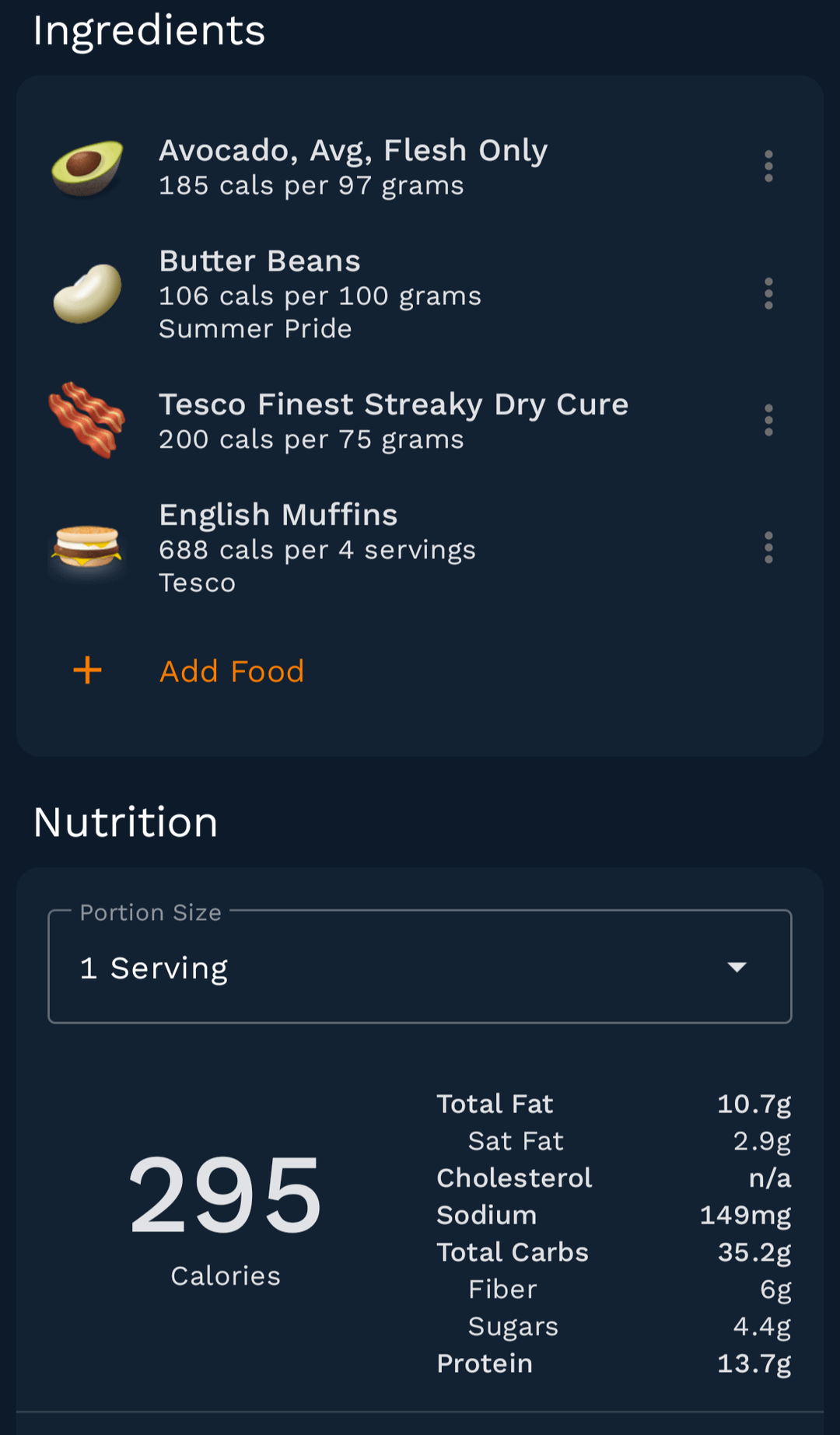Select the Avocado, Avg, Flesh Only entry
Image resolution: width=840 pixels, height=1435 pixels.
tap(353, 150)
